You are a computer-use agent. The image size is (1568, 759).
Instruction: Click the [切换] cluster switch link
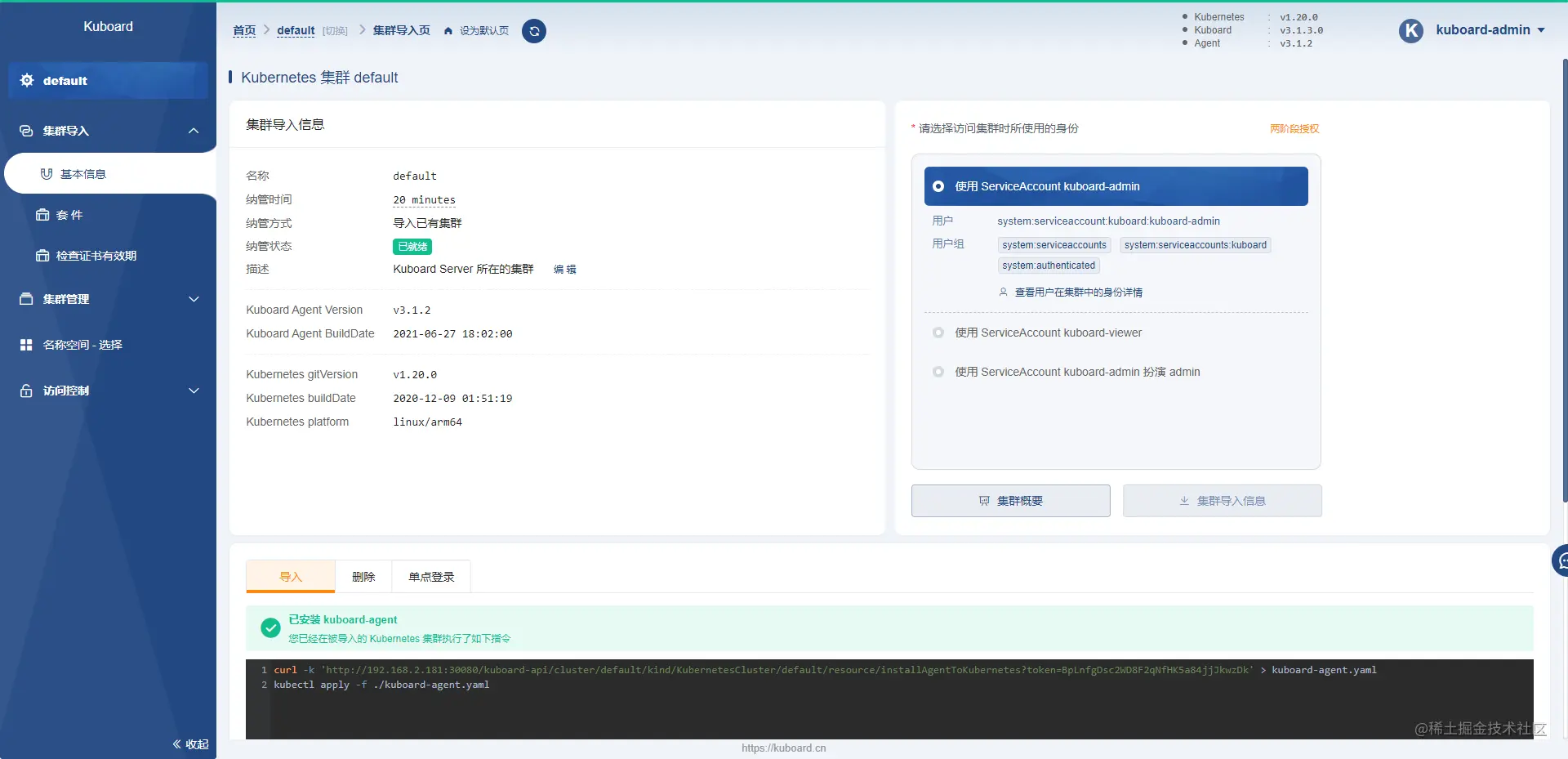[335, 31]
